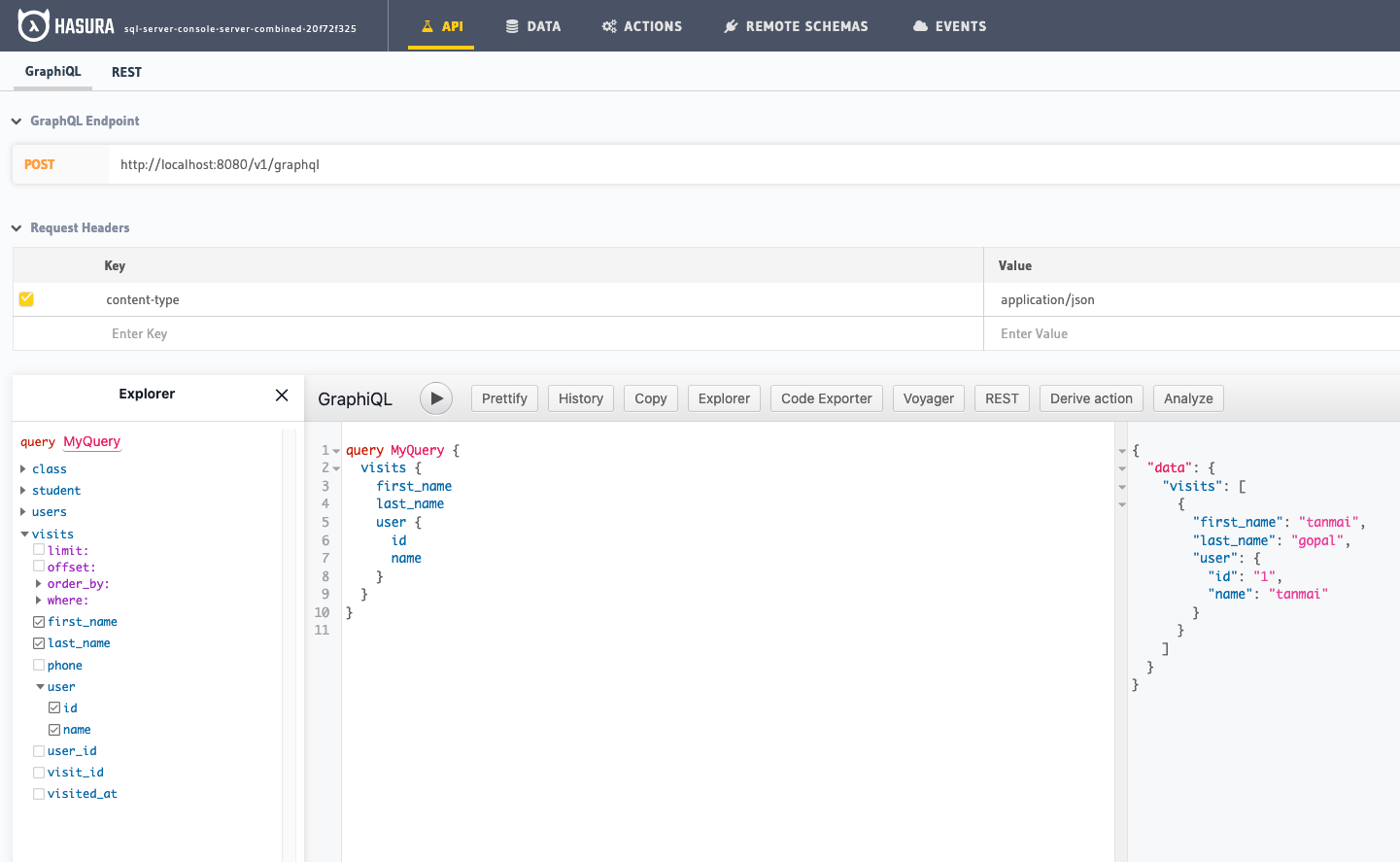The width and height of the screenshot is (1400, 862).
Task: Run the query with the Play button
Action: coord(435,398)
